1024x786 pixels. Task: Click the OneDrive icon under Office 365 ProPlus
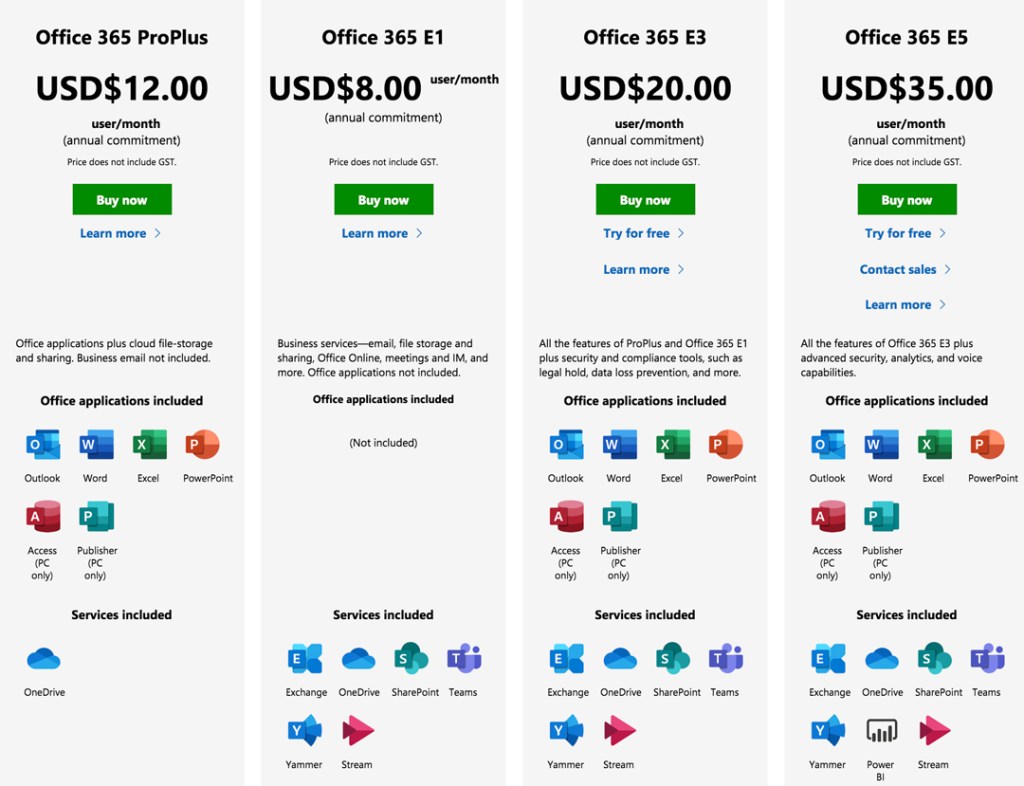(44, 659)
